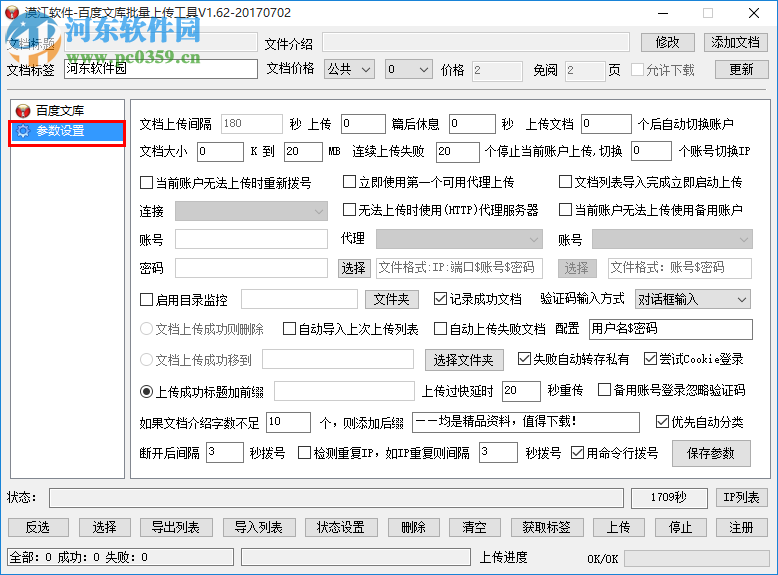This screenshot has width=778, height=575.
Task: Click the 更新 button
Action: coord(741,69)
